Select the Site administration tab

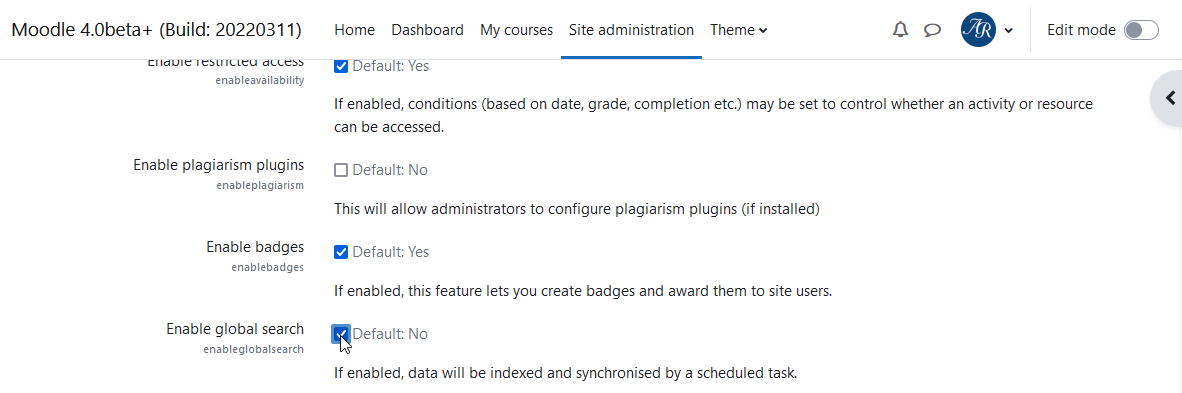(x=631, y=30)
